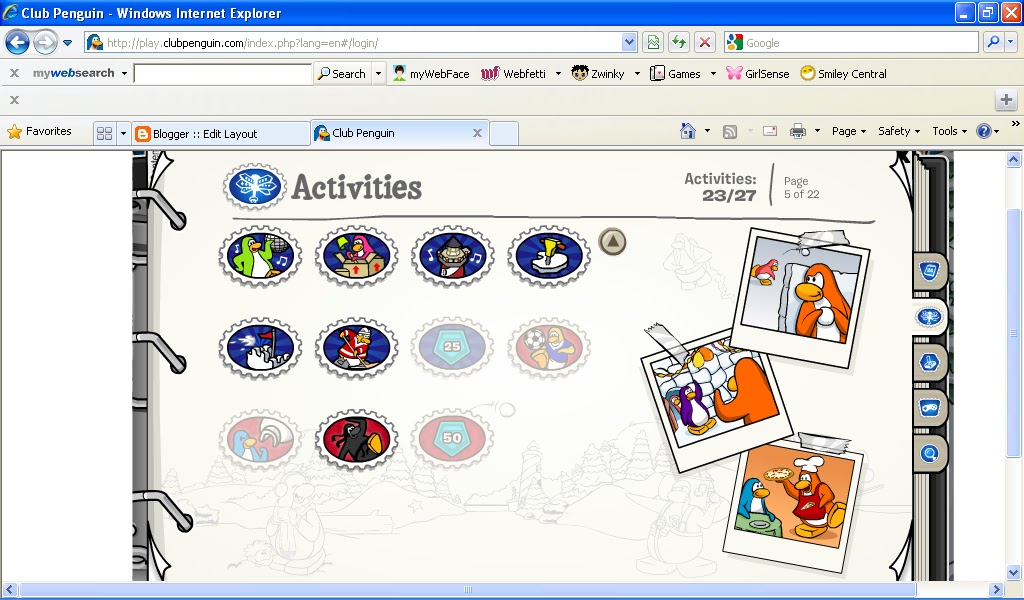Open the Games toolbar item
Image resolution: width=1024 pixels, height=600 pixels.
675,74
